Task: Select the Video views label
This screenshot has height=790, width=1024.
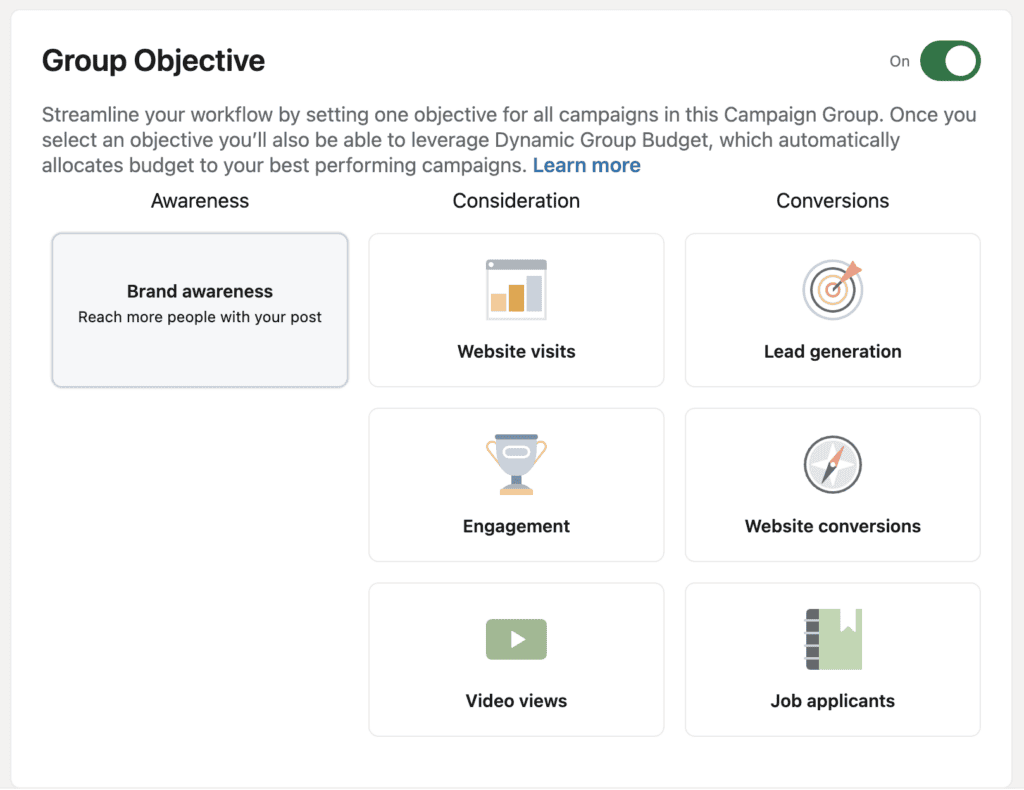Action: pos(516,701)
